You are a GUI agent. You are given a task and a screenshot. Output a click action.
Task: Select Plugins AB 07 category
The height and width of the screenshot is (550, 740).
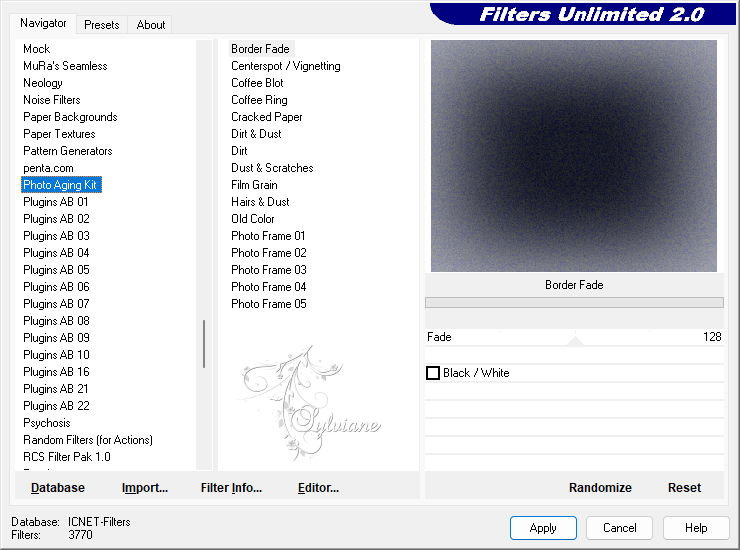pyautogui.click(x=56, y=304)
